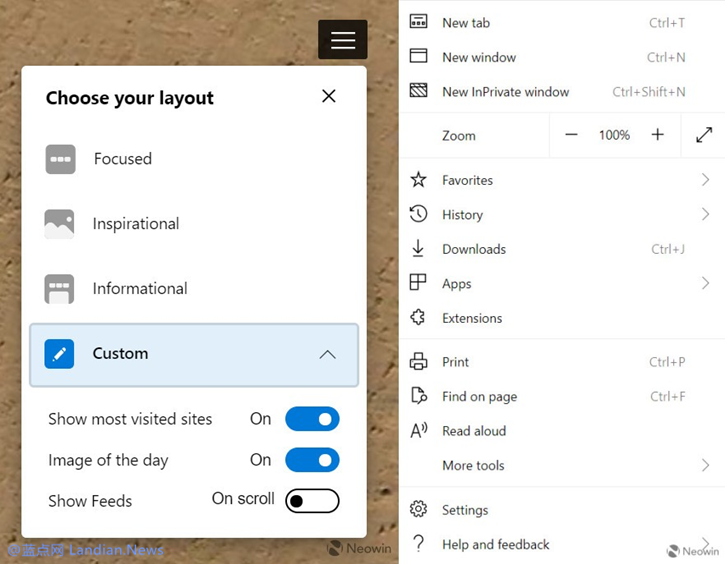Click the hamburger menu icon

(x=343, y=40)
